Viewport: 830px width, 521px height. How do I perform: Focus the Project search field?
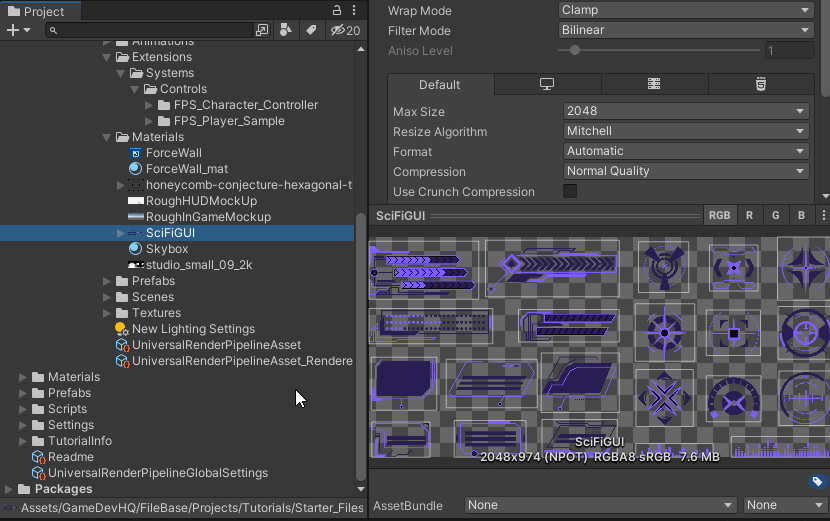pos(149,30)
